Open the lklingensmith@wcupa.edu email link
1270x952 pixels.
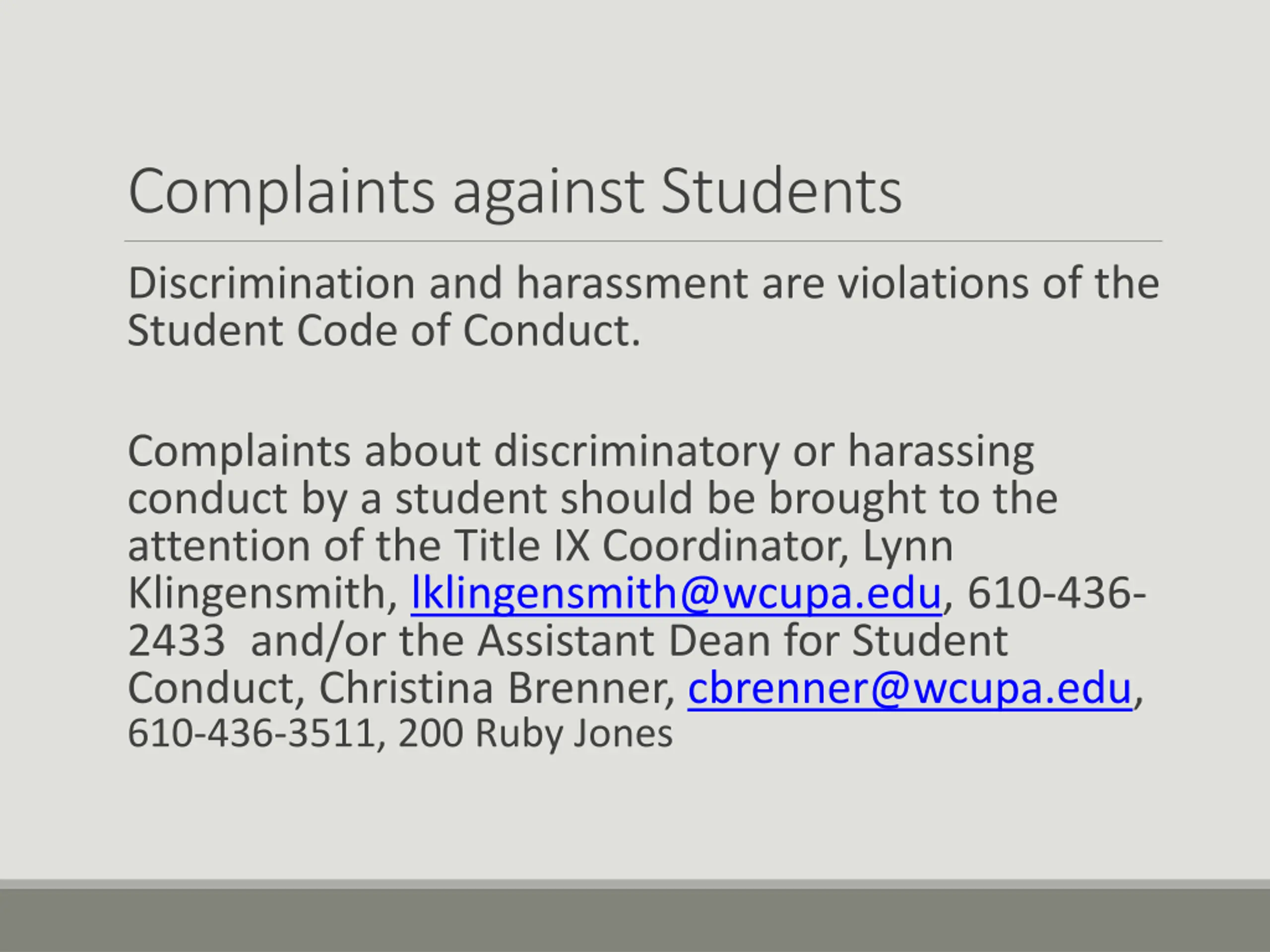(676, 593)
